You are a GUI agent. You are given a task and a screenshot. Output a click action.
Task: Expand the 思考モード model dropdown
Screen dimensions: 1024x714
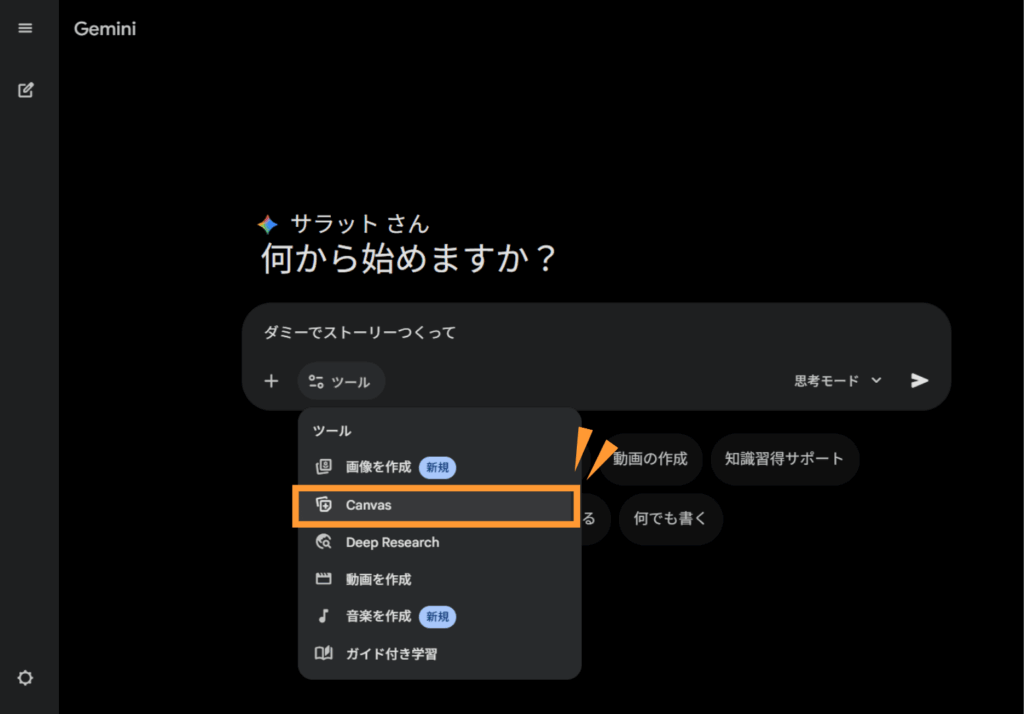(x=838, y=381)
